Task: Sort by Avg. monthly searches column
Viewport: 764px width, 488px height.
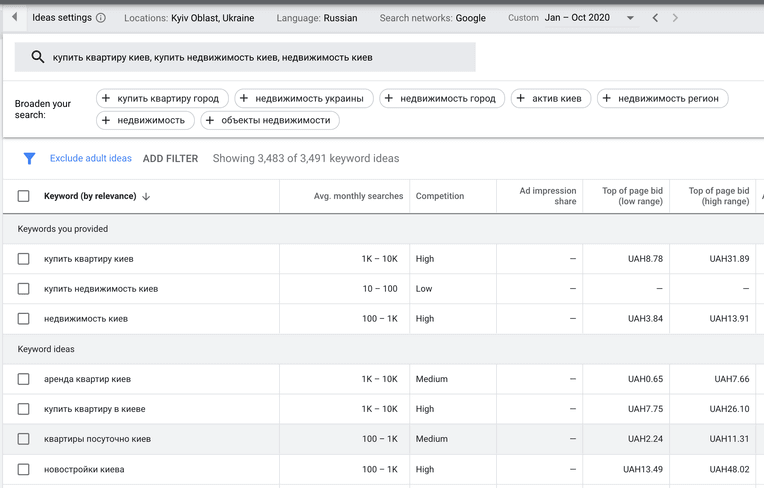Action: click(x=358, y=196)
